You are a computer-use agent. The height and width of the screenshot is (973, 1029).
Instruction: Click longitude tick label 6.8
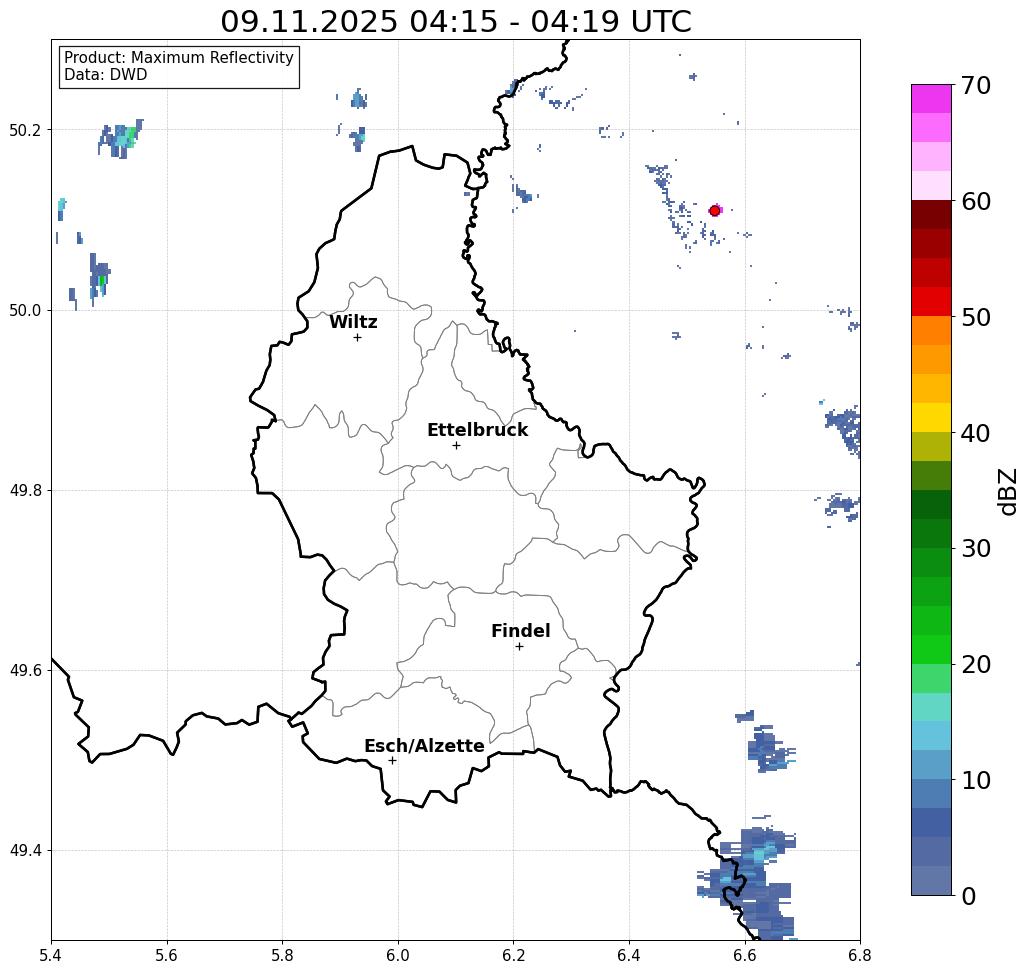point(860,955)
